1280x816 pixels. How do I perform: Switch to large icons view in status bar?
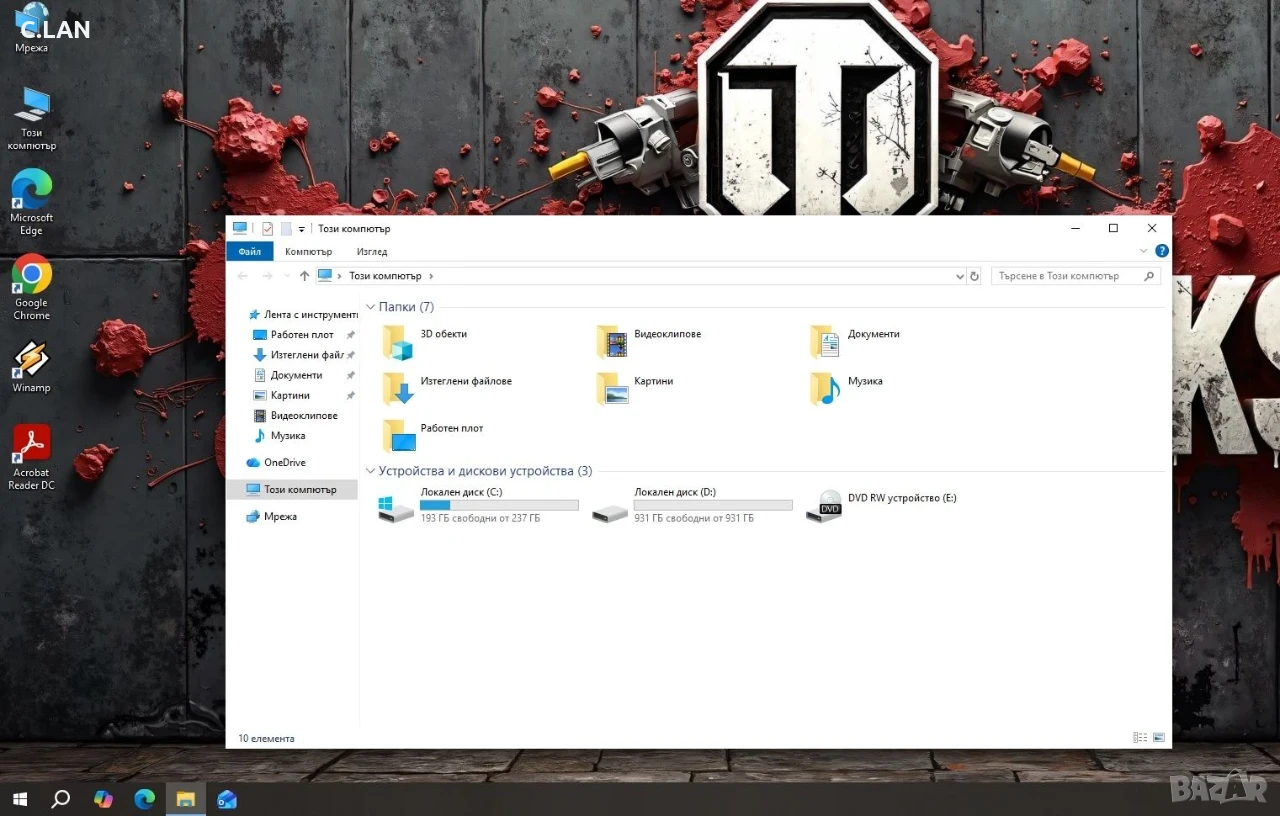(x=1159, y=738)
